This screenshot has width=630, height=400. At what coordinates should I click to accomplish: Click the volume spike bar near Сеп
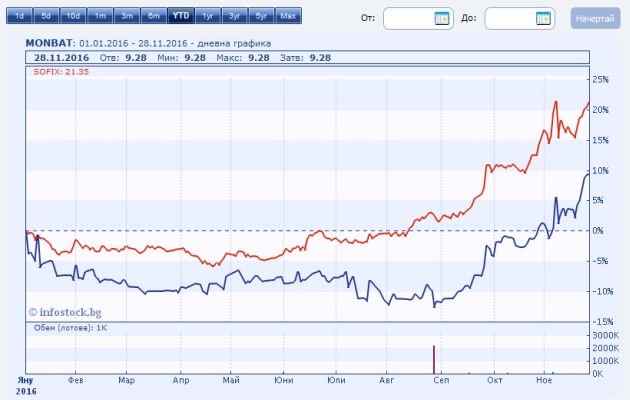point(434,359)
